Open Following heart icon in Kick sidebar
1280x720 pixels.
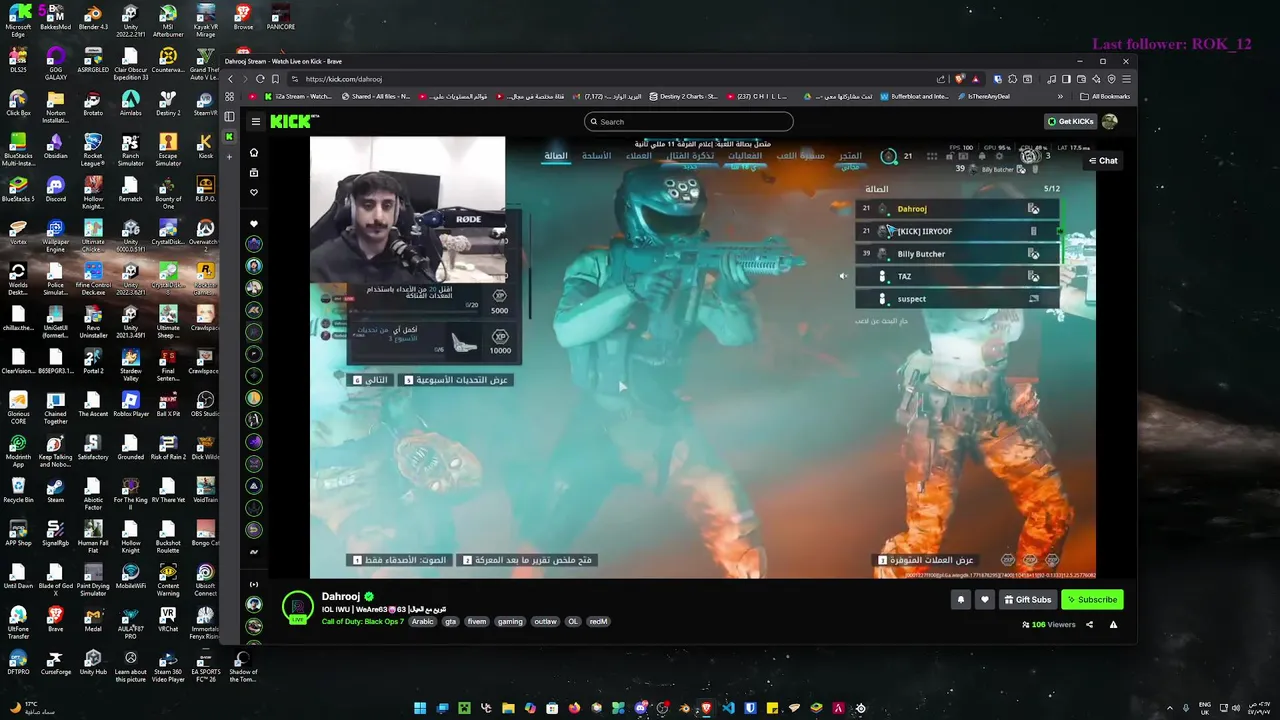[x=254, y=192]
